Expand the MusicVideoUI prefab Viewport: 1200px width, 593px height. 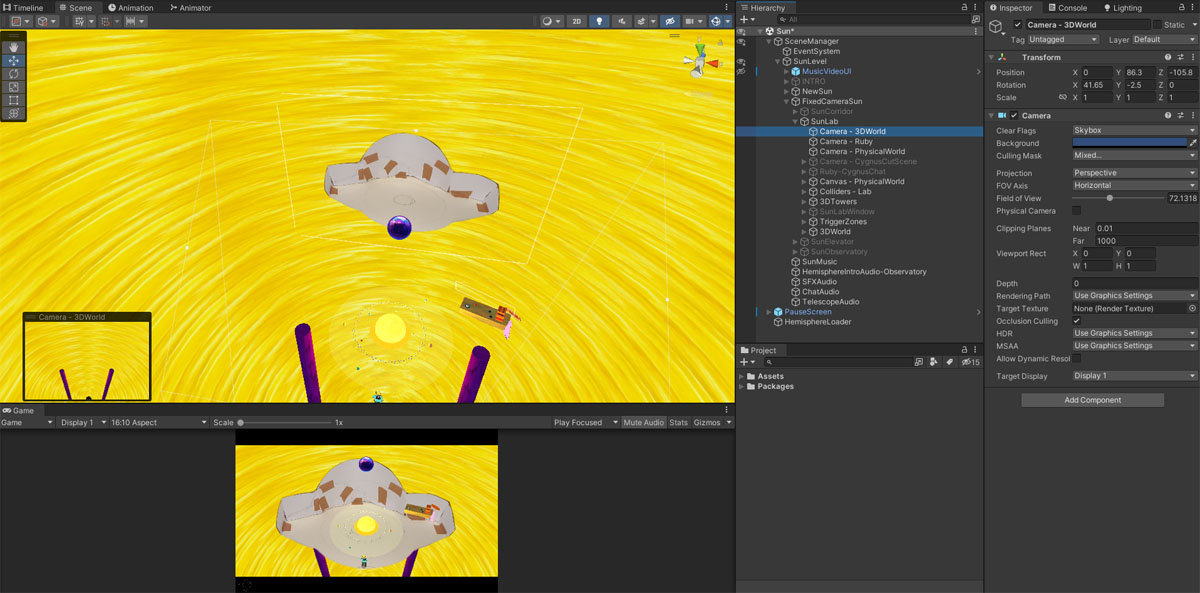(x=788, y=71)
